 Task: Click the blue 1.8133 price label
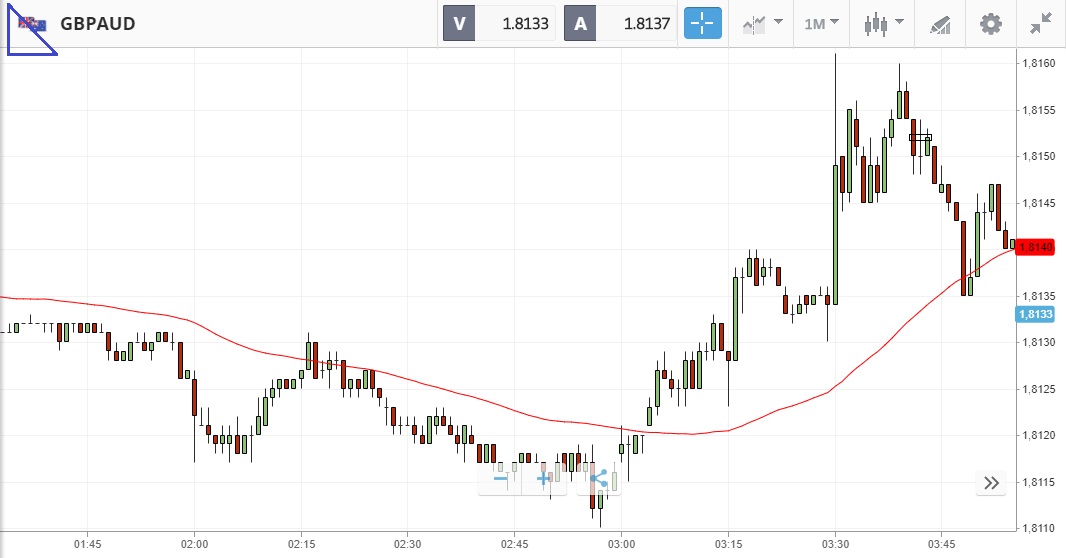(x=1035, y=314)
